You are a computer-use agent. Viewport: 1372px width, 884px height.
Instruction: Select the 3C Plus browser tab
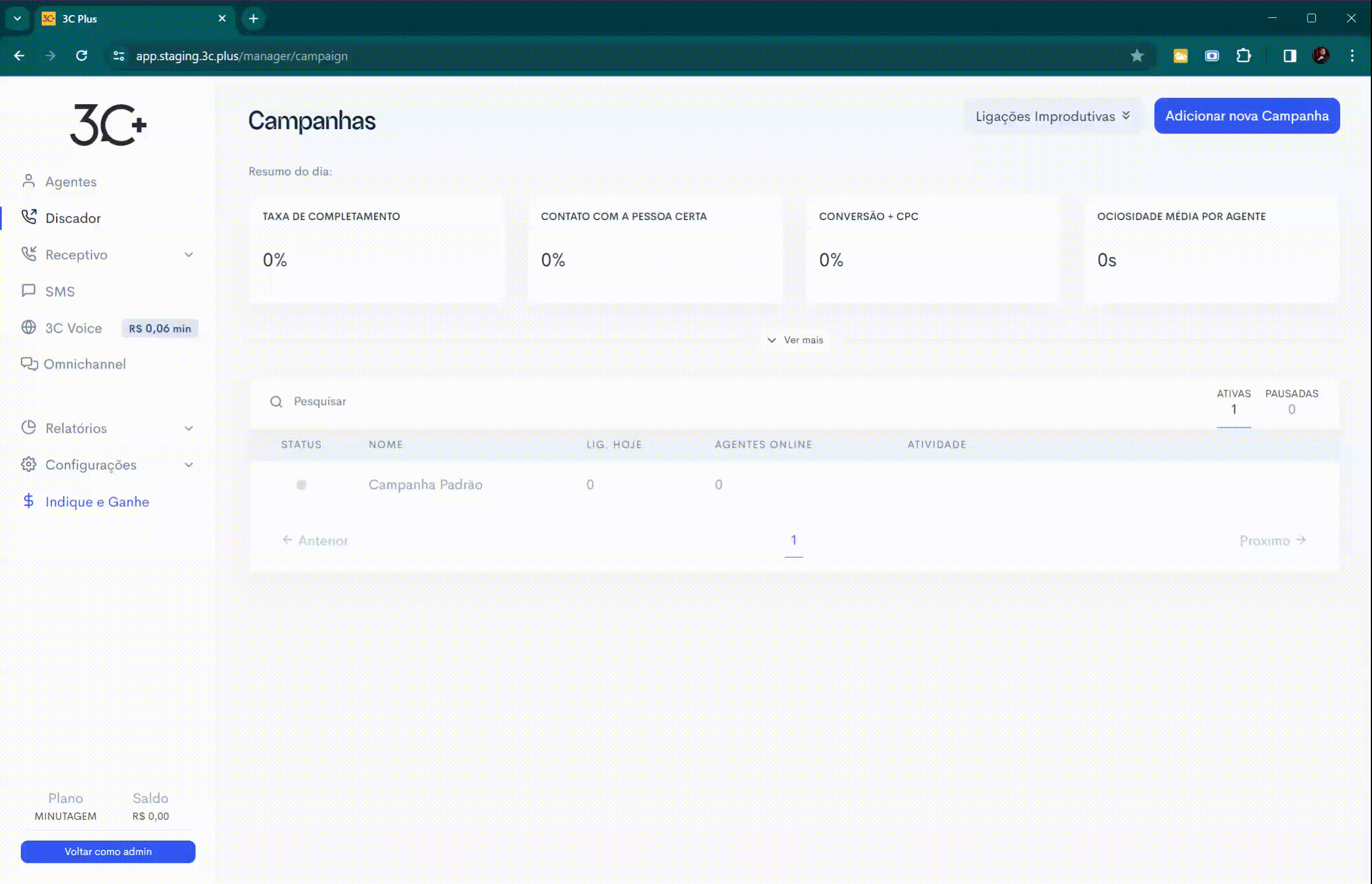pos(134,19)
